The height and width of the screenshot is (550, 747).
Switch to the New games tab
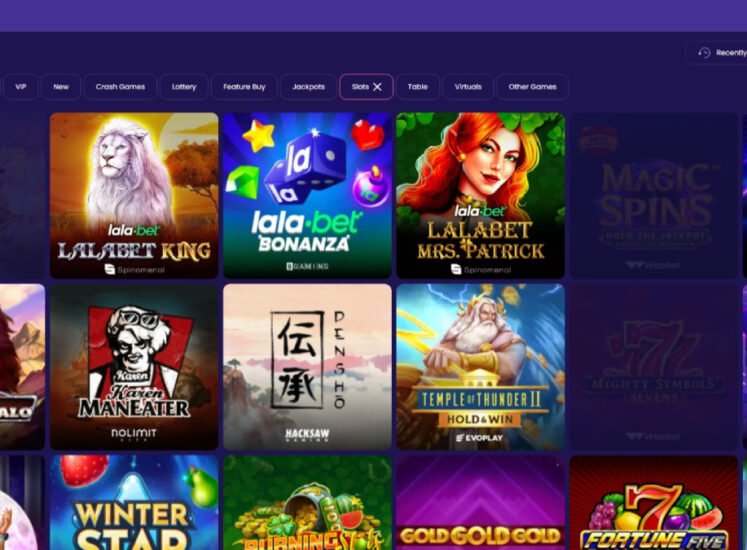coord(61,87)
